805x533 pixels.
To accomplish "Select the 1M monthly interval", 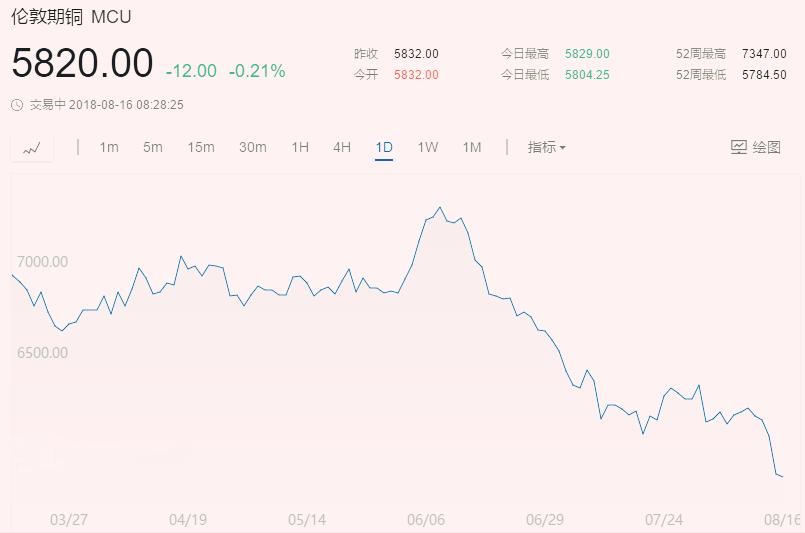I will 472,147.
